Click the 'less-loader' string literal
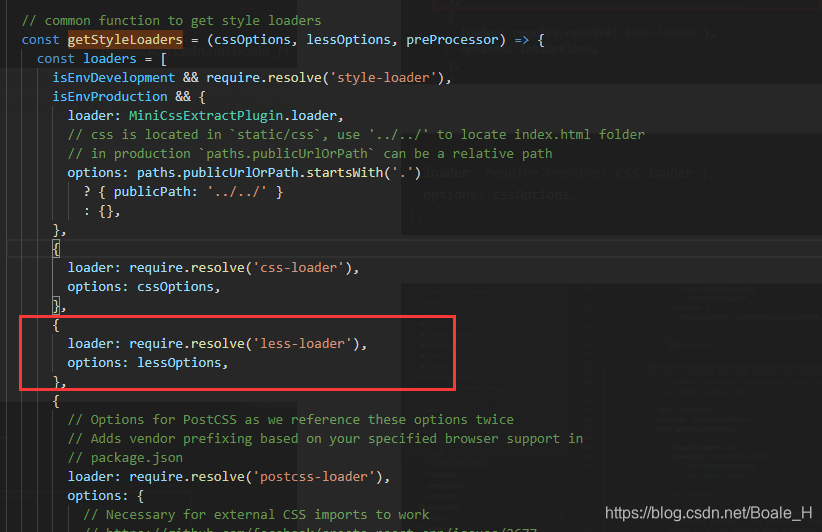 302,344
